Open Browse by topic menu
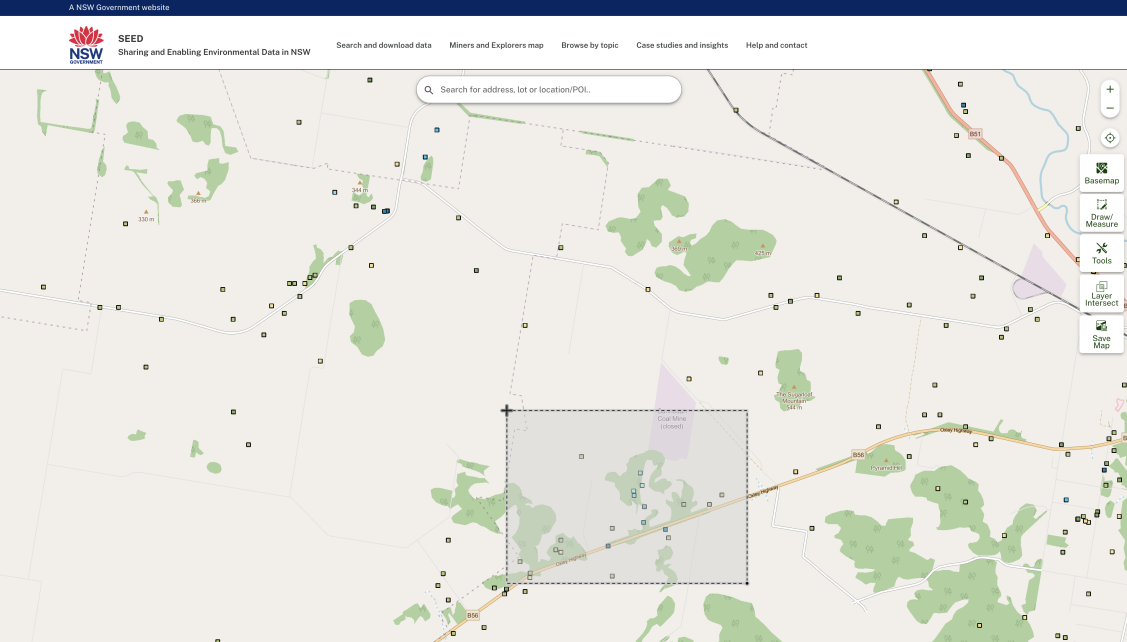This screenshot has width=1127, height=642. (589, 45)
